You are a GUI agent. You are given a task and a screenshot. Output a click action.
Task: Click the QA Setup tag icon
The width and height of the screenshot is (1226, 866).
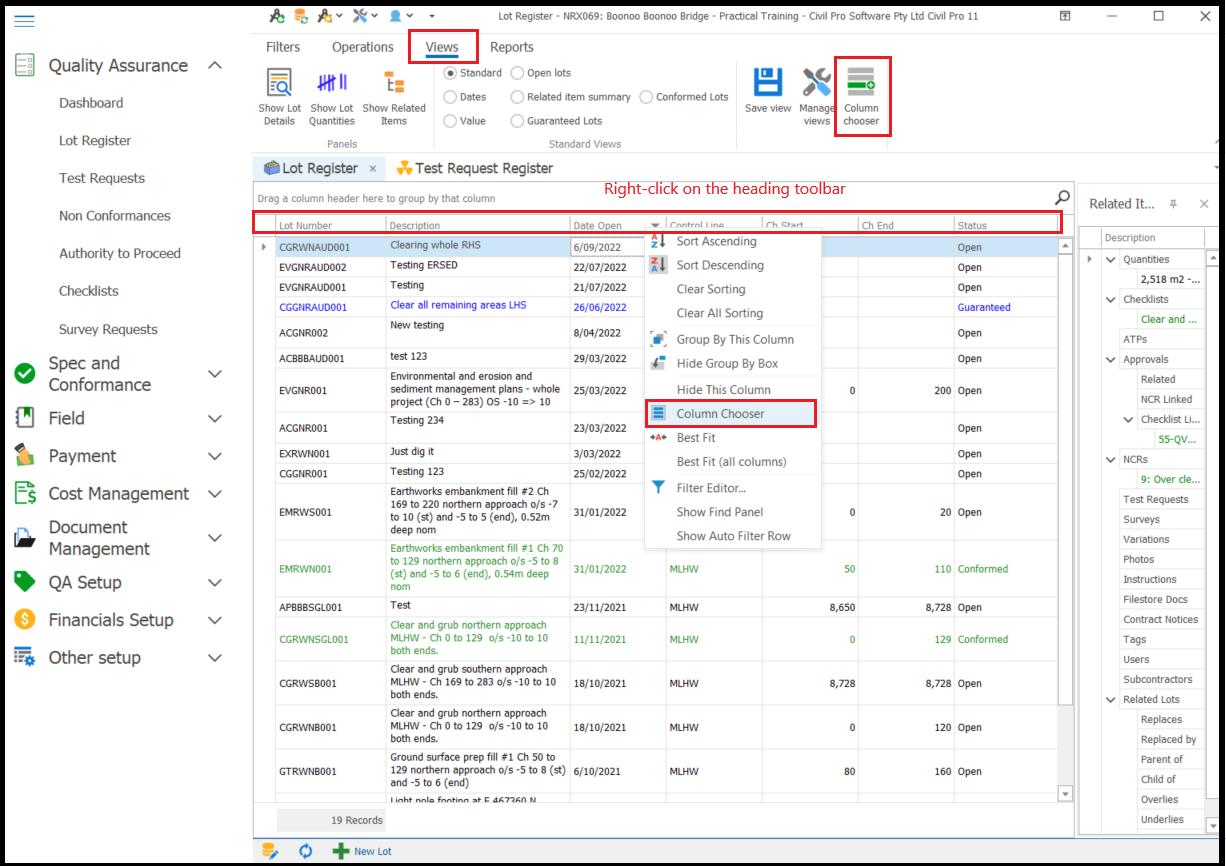coord(25,582)
